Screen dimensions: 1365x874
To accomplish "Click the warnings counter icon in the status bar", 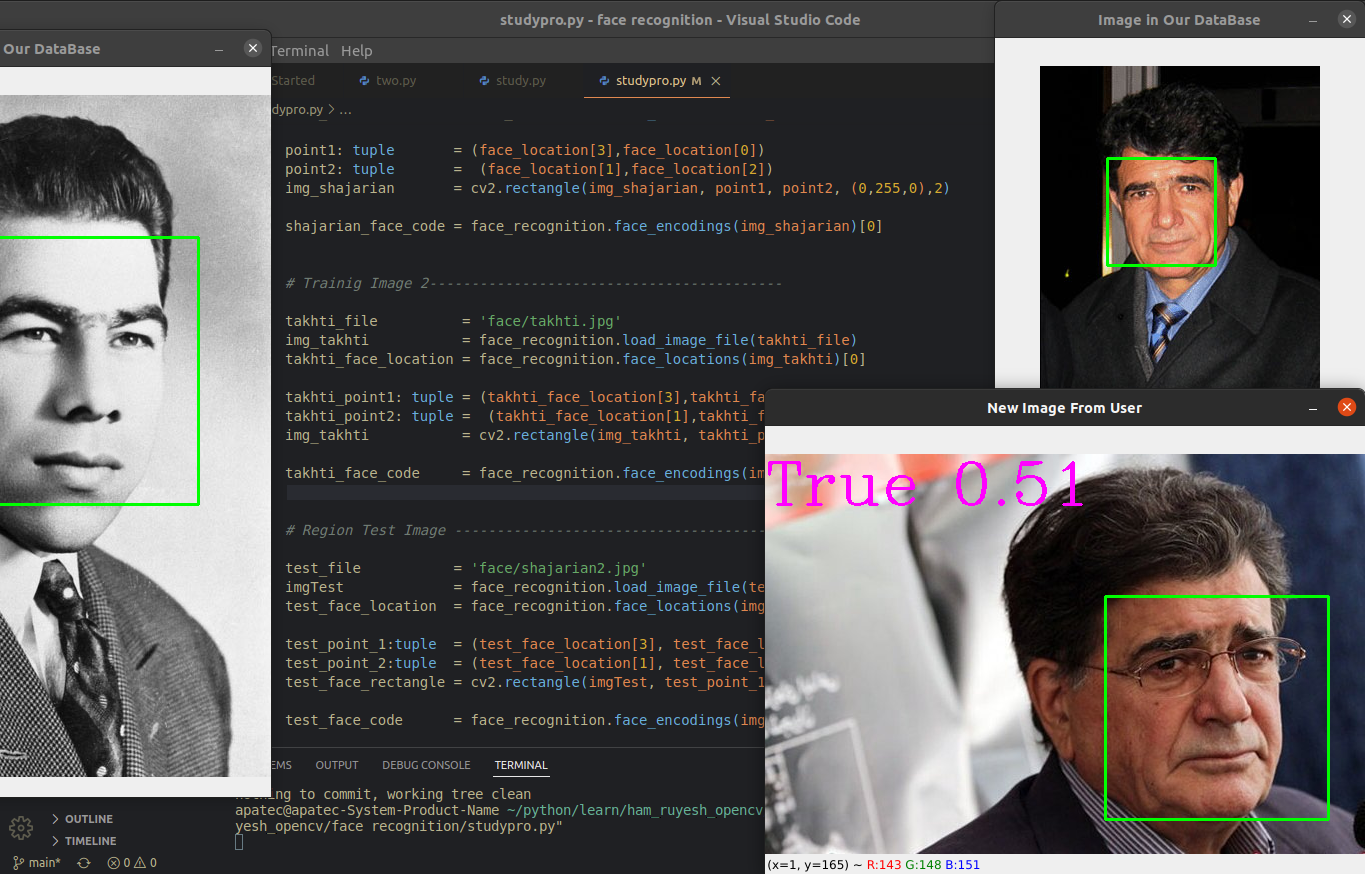I will (x=142, y=862).
